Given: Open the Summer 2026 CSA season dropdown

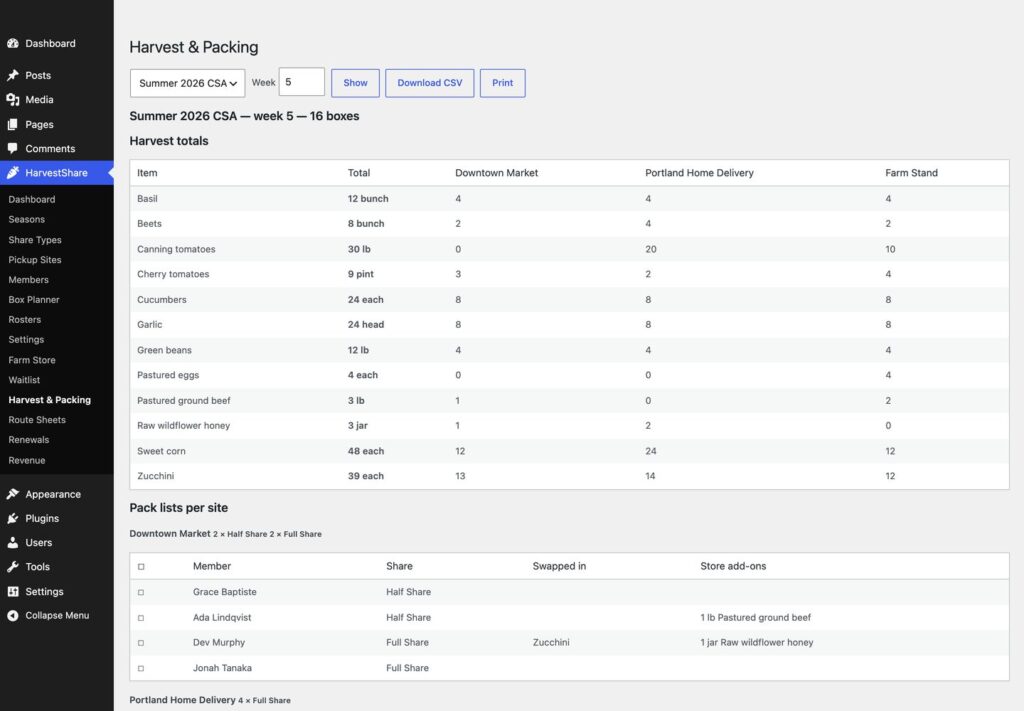Looking at the screenshot, I should click(x=187, y=83).
